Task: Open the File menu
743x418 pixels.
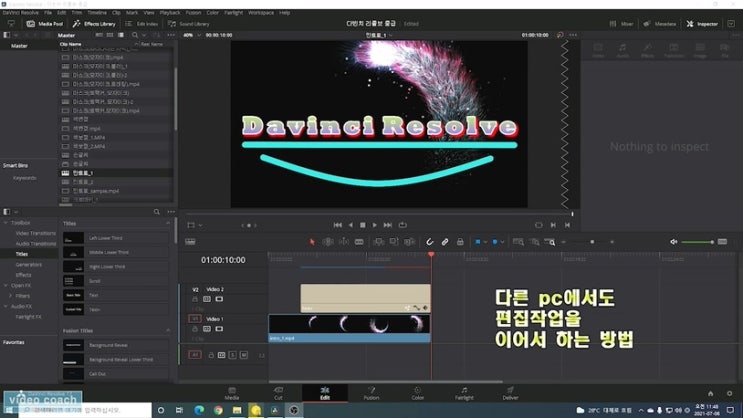Action: pyautogui.click(x=48, y=13)
